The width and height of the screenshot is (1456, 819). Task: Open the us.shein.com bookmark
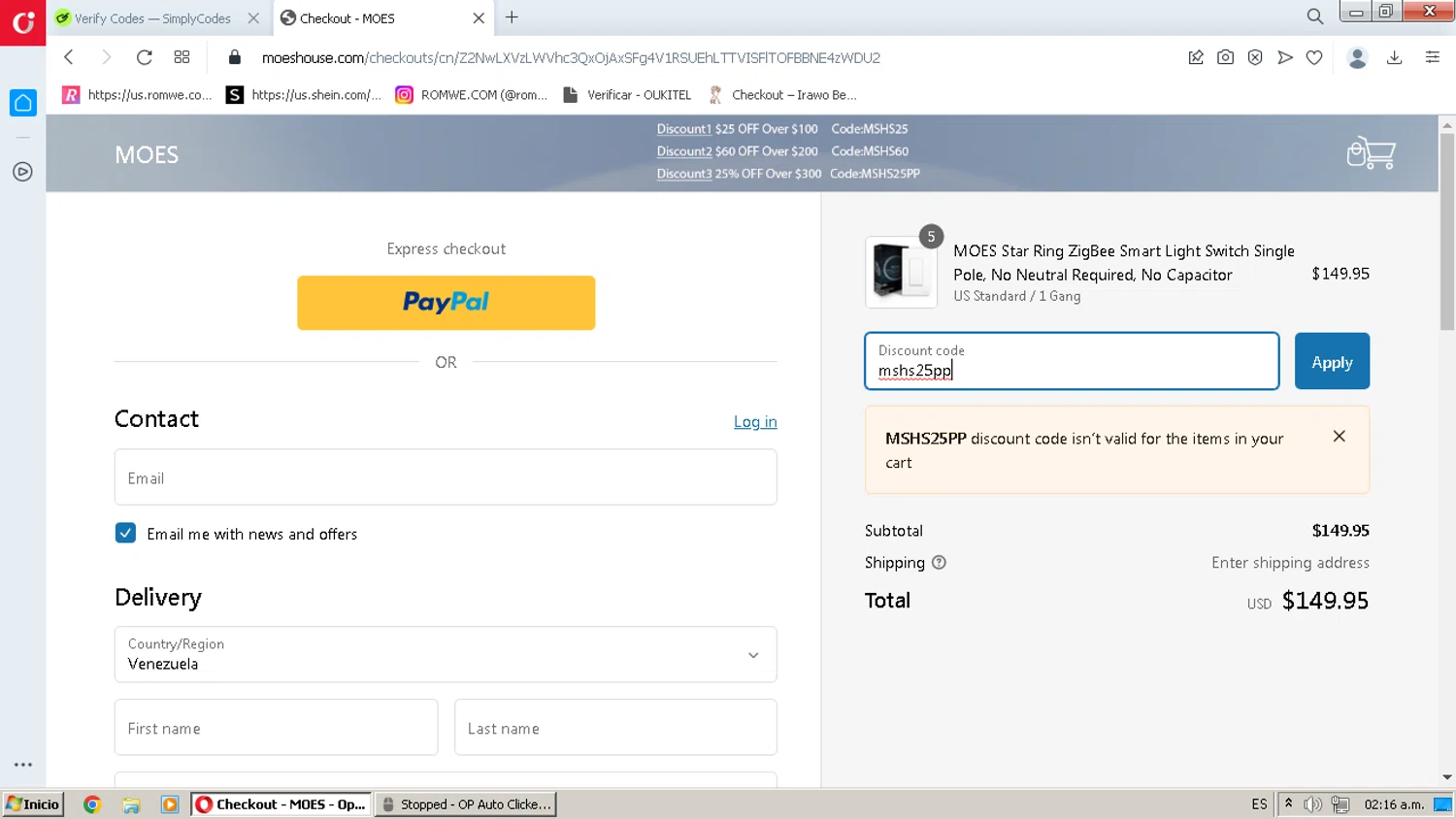point(303,94)
